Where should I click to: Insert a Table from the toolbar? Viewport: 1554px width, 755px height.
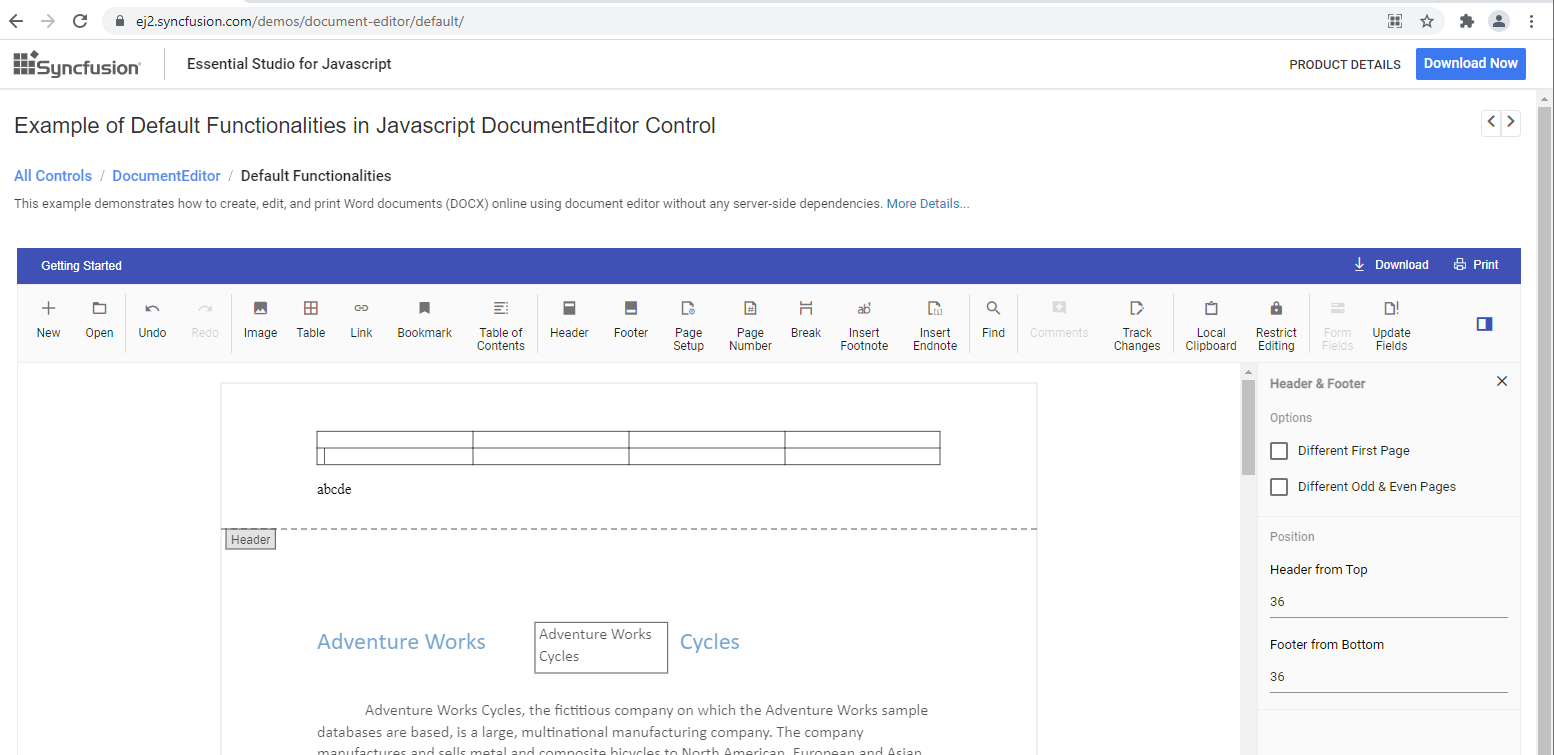click(x=311, y=309)
